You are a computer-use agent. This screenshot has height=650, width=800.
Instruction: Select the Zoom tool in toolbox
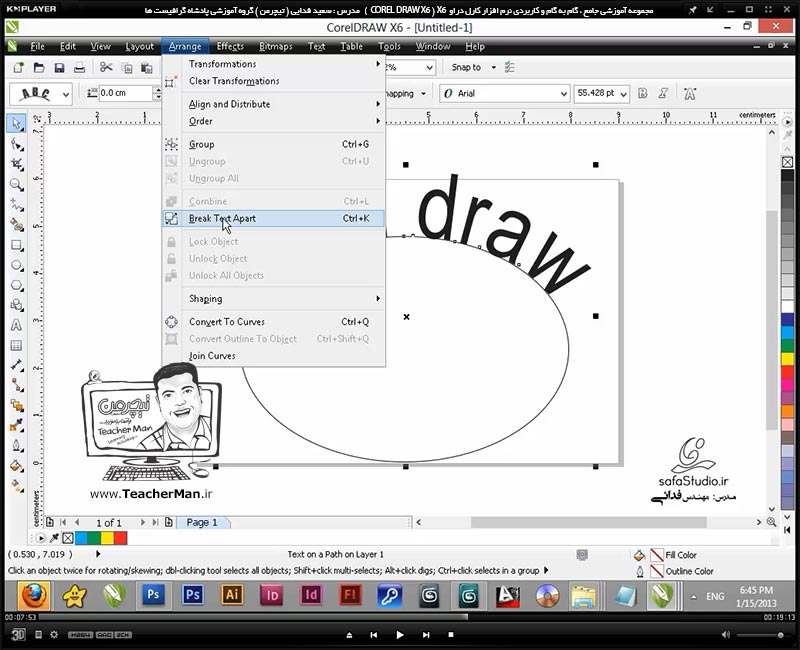click(16, 185)
